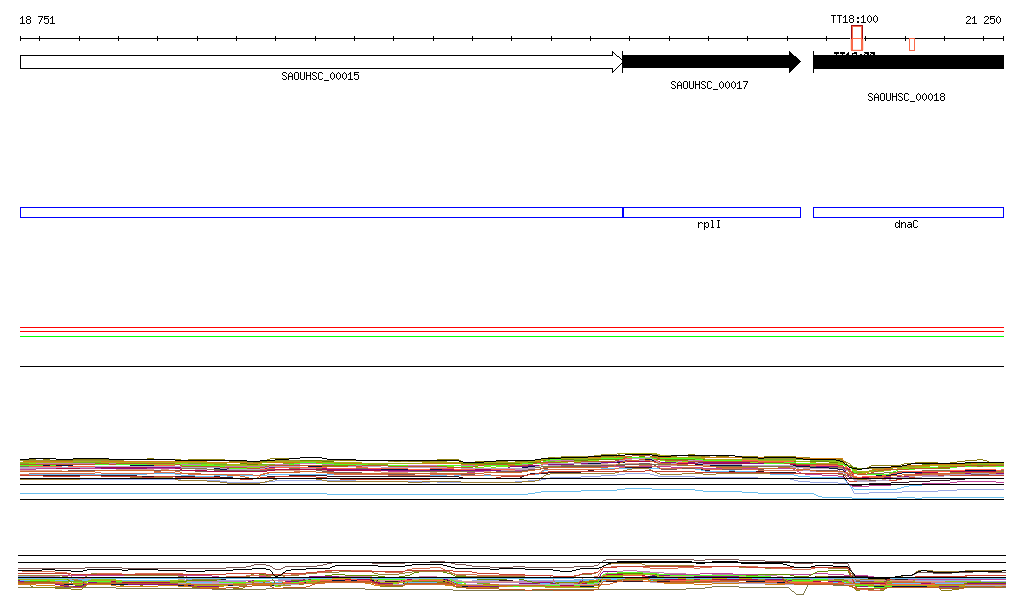Select the blue dnaC annotation box
This screenshot has width=1024, height=611.
click(907, 212)
